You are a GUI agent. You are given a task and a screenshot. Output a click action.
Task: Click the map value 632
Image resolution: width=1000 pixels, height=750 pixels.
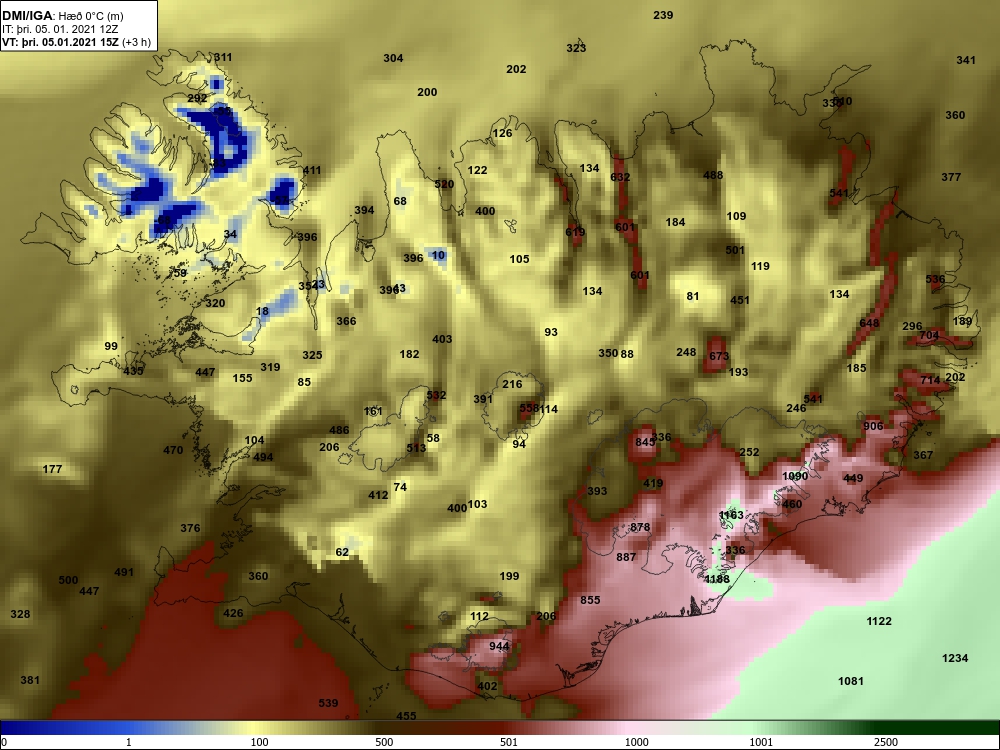[620, 177]
